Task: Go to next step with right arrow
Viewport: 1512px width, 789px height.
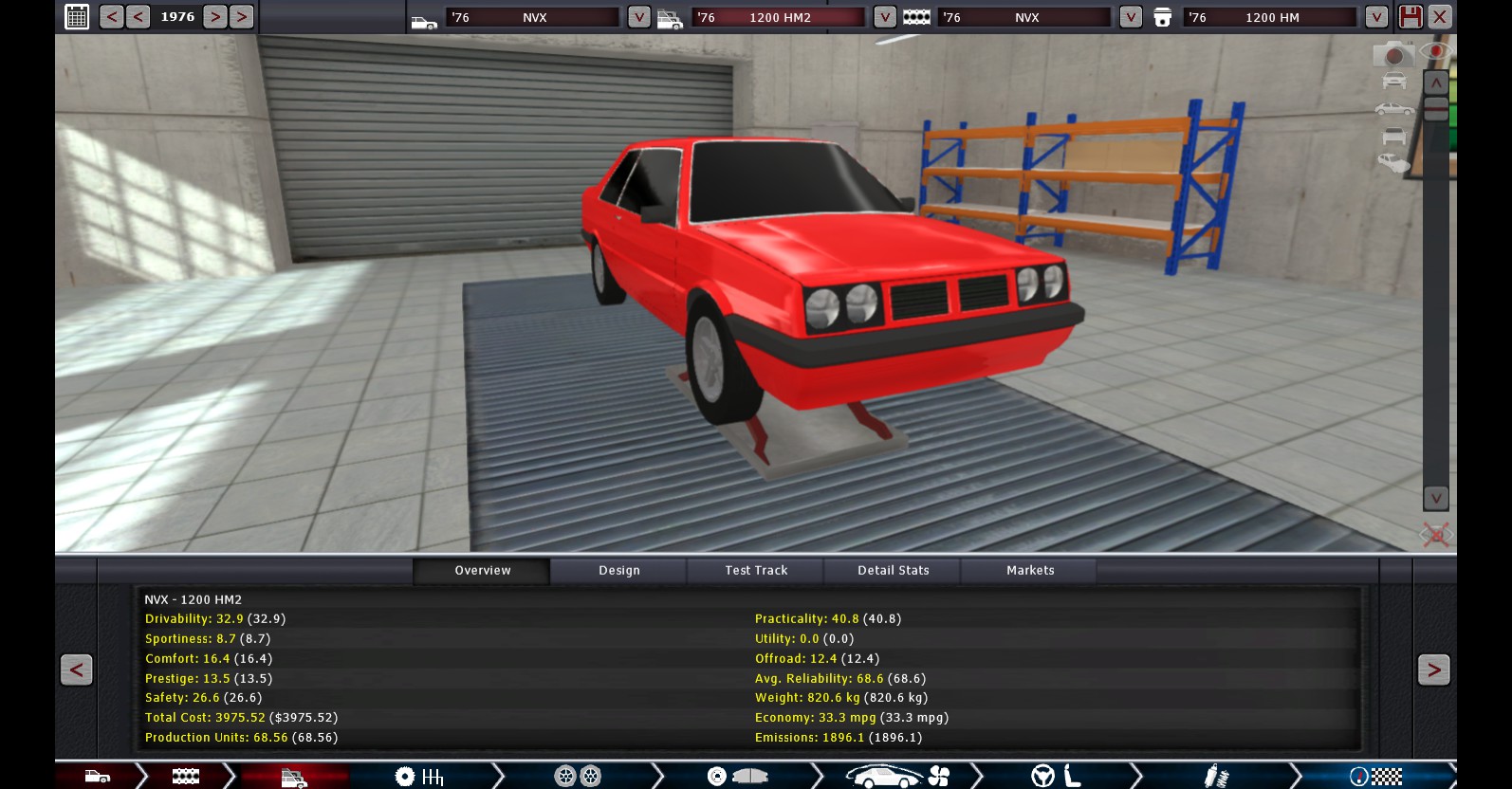Action: coord(1434,670)
